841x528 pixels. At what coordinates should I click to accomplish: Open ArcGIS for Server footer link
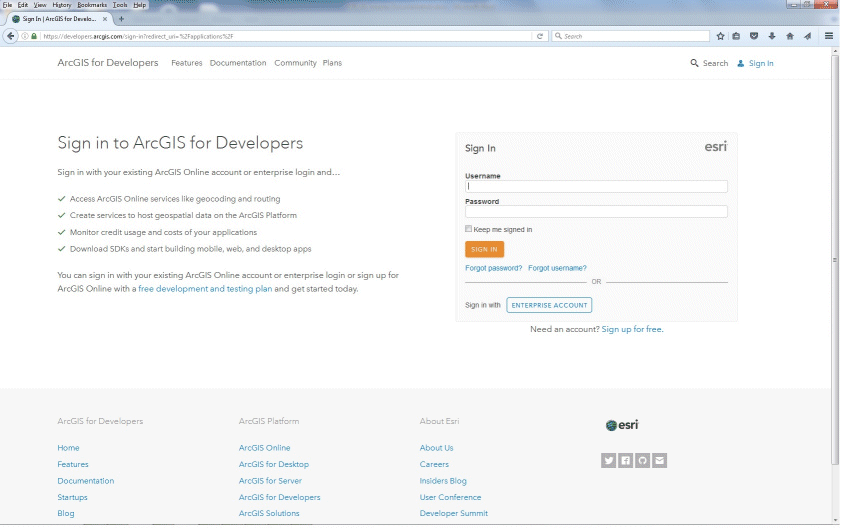coord(270,481)
